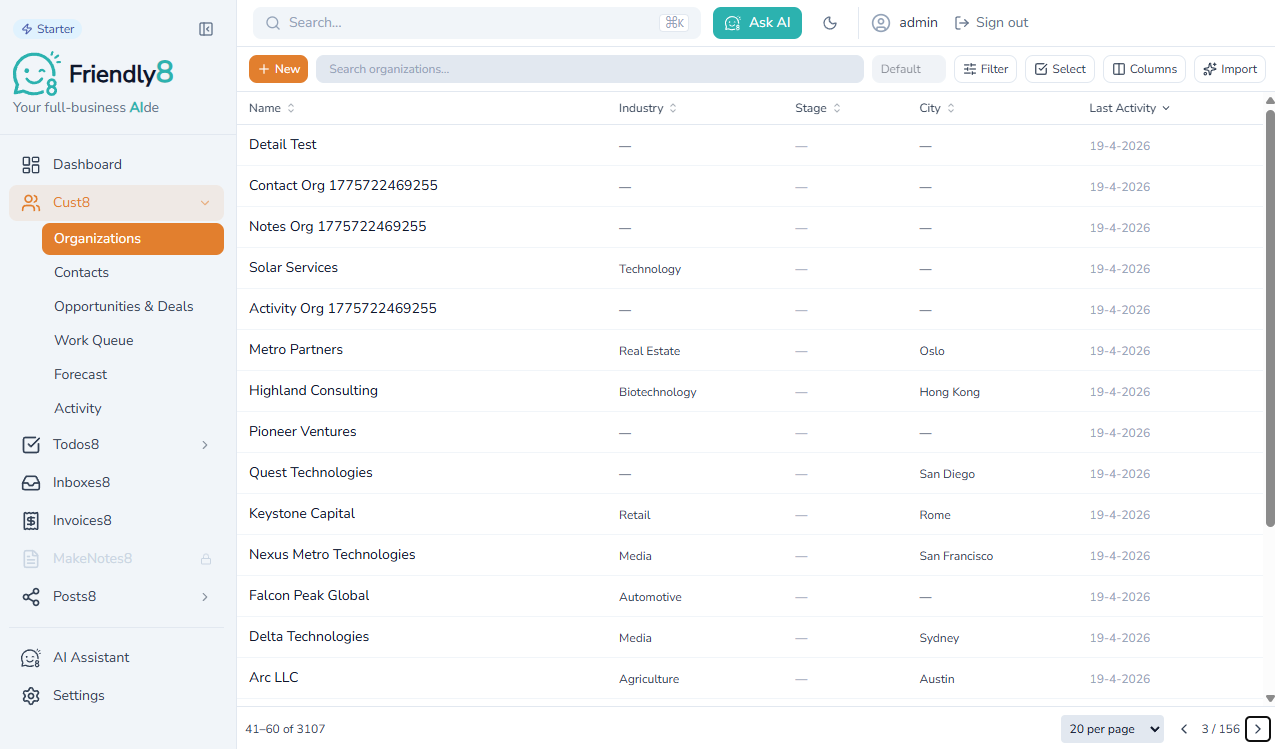Sort by Name column header

[x=272, y=108]
